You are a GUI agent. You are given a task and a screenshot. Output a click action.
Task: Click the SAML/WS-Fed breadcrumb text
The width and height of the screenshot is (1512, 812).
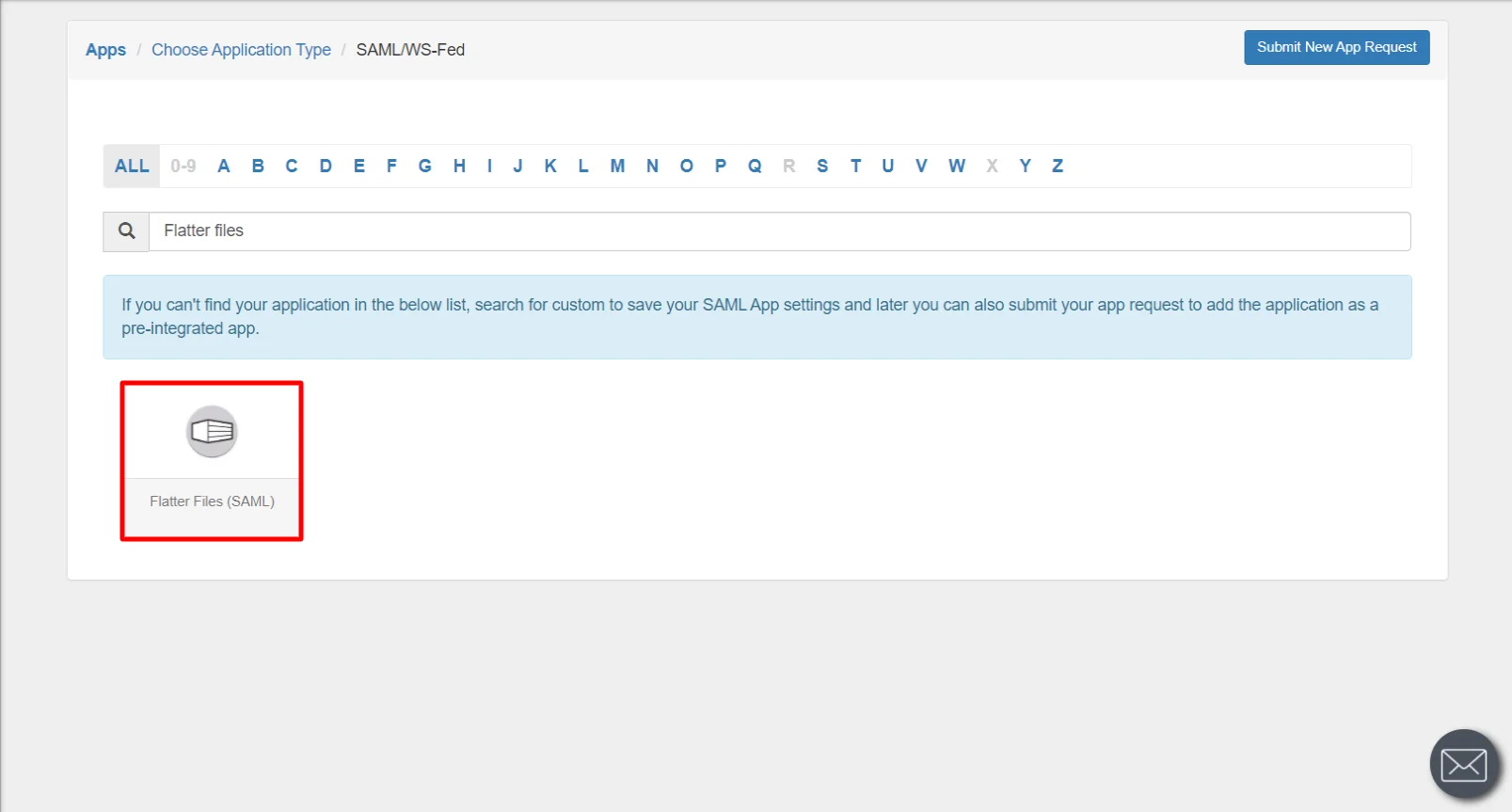(410, 50)
